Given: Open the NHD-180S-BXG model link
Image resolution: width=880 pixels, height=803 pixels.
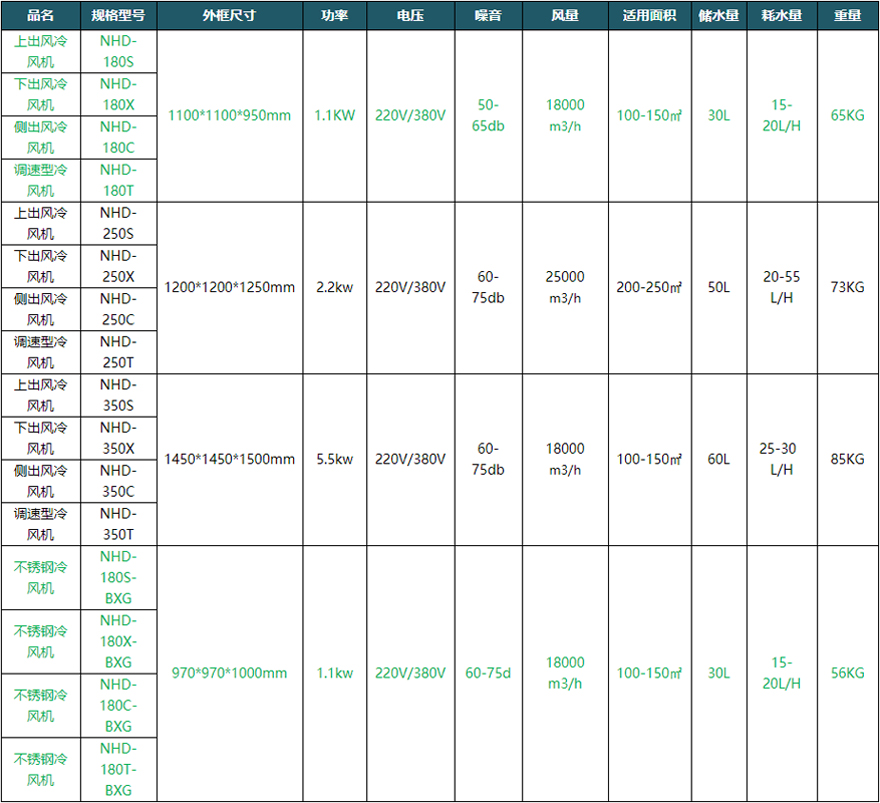Looking at the screenshot, I should pos(117,578).
